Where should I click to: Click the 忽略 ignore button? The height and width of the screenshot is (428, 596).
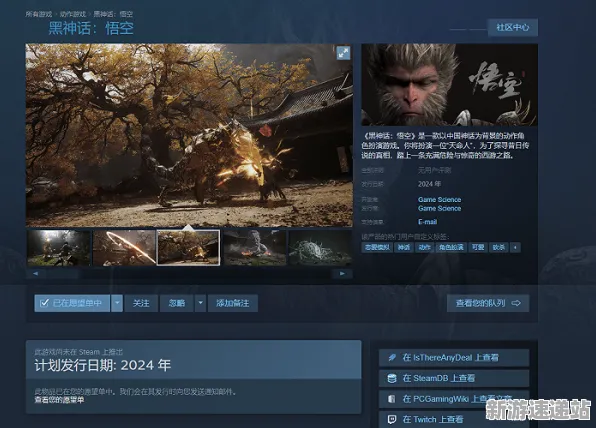tap(177, 303)
